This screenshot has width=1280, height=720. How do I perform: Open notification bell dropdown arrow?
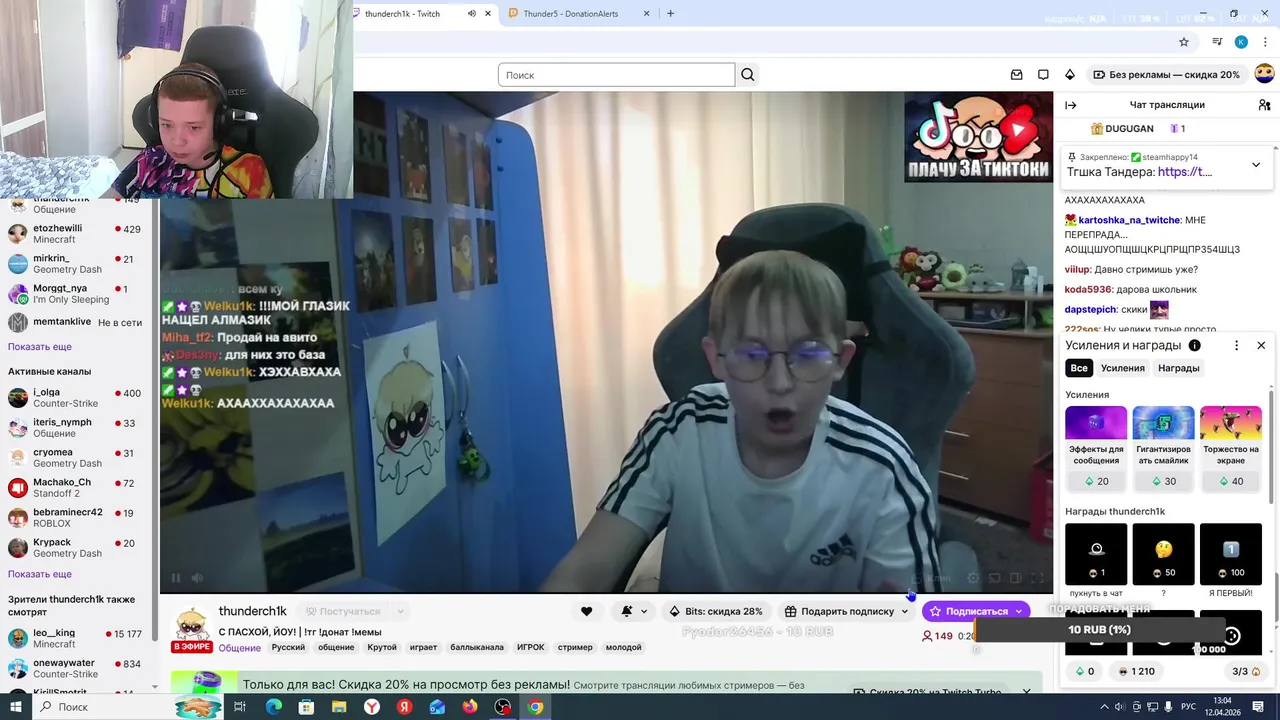(644, 611)
